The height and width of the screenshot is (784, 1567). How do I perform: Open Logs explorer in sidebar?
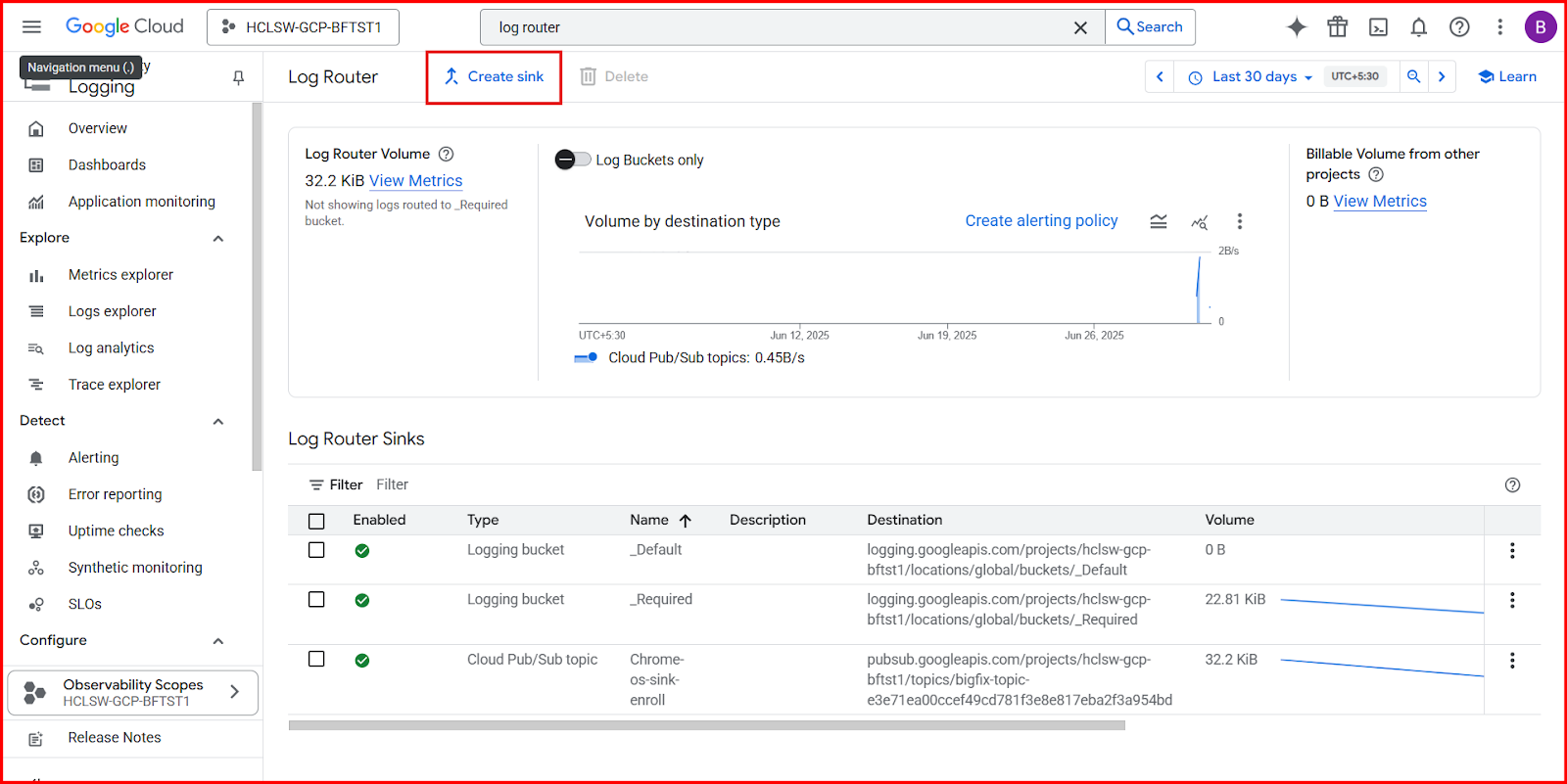pos(112,311)
